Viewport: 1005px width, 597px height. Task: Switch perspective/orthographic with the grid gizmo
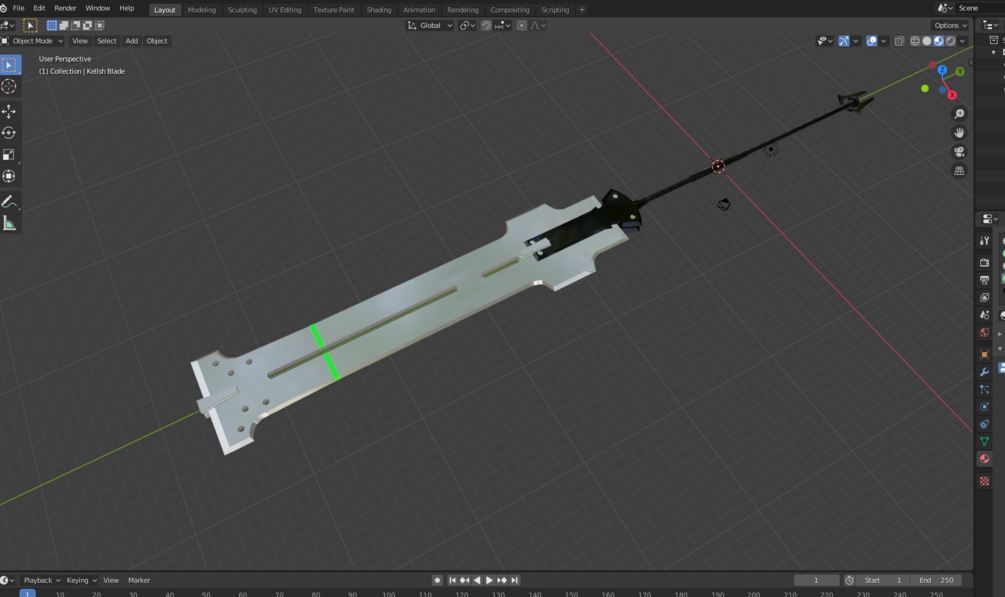pos(959,171)
